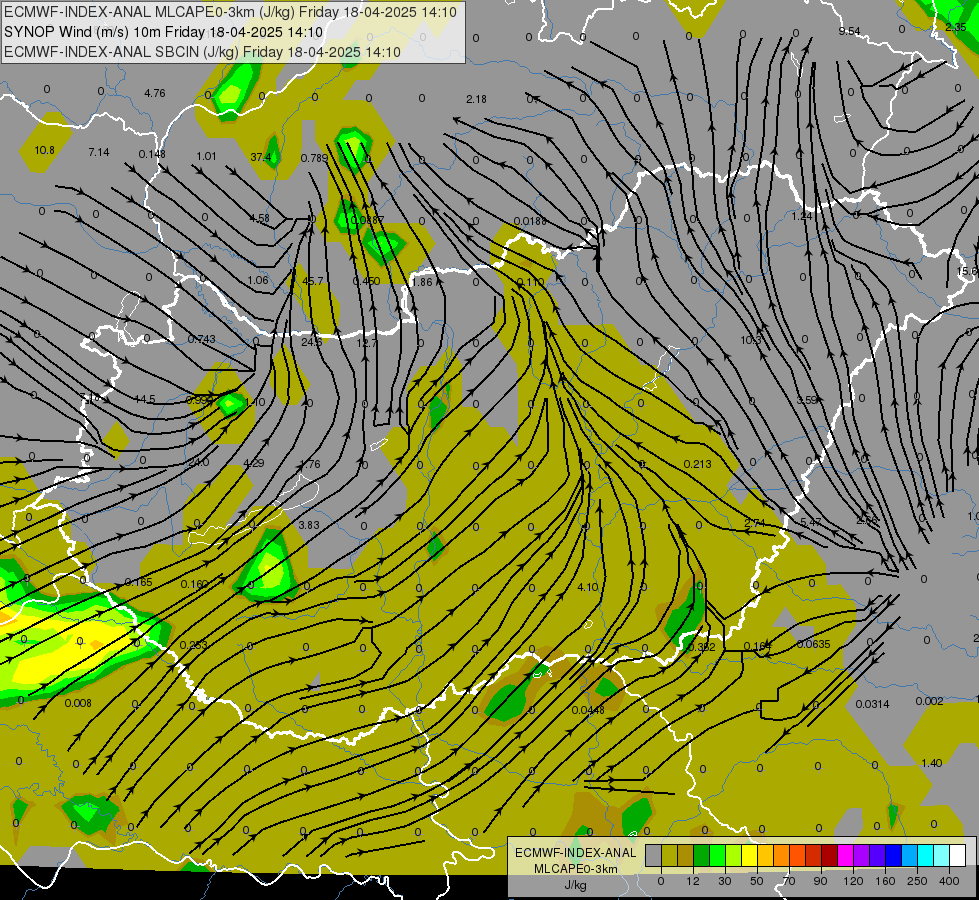Viewport: 979px width, 900px height.
Task: Click the map value 0.213
Action: [x=697, y=463]
